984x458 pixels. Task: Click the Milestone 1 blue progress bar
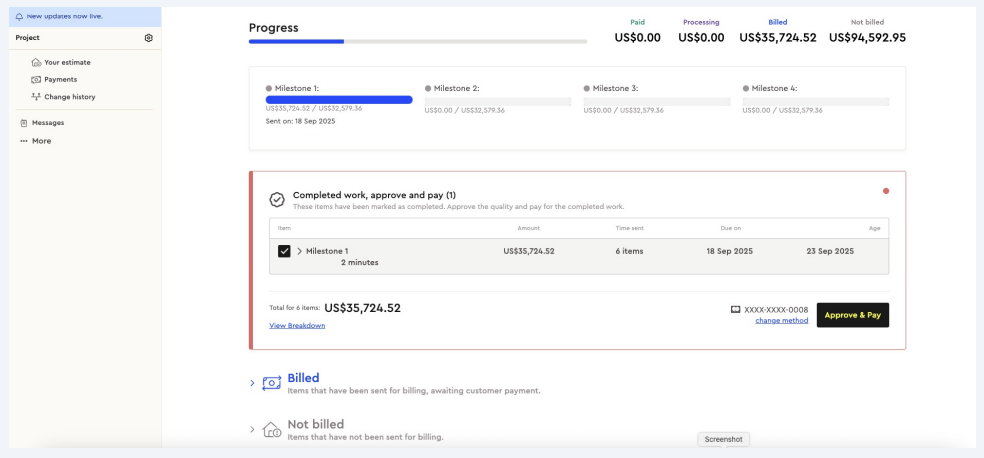338,100
